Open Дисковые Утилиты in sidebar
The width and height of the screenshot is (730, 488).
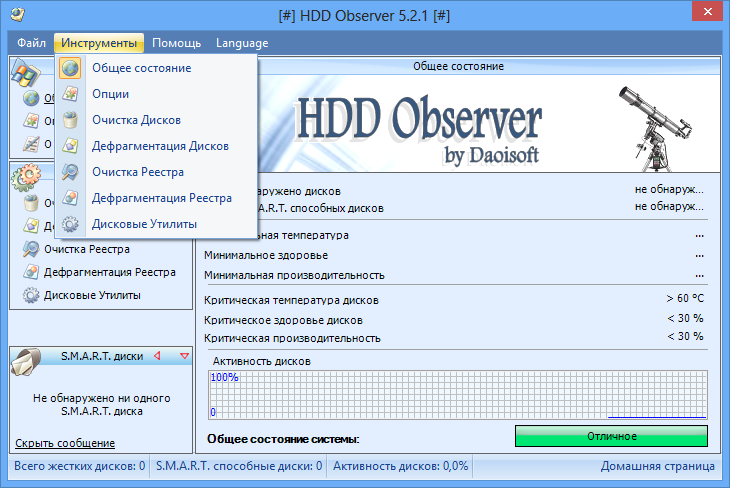(x=92, y=295)
